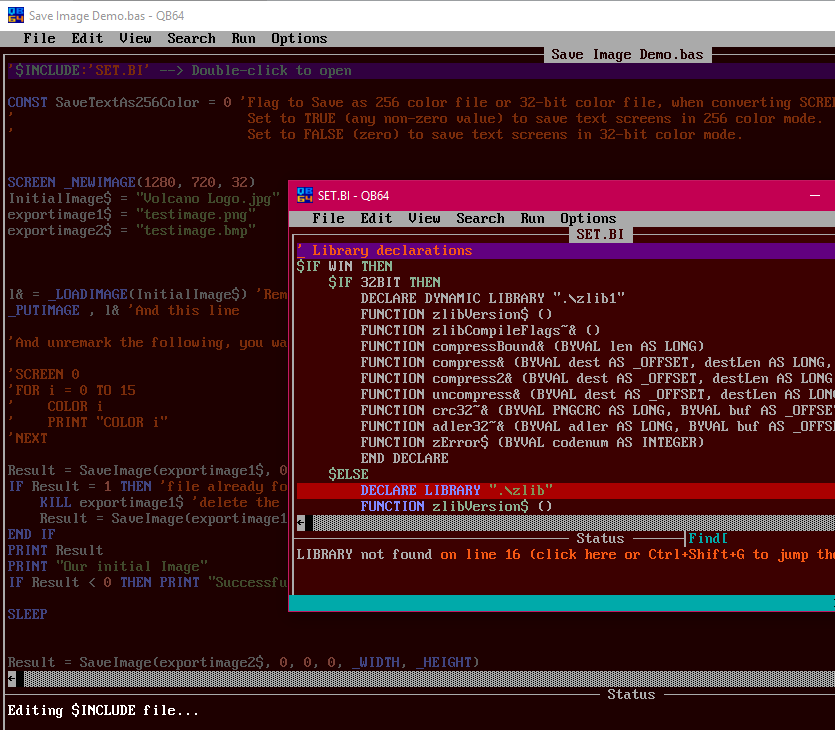
Task: Open Options menu in SET.BI window
Action: (588, 218)
